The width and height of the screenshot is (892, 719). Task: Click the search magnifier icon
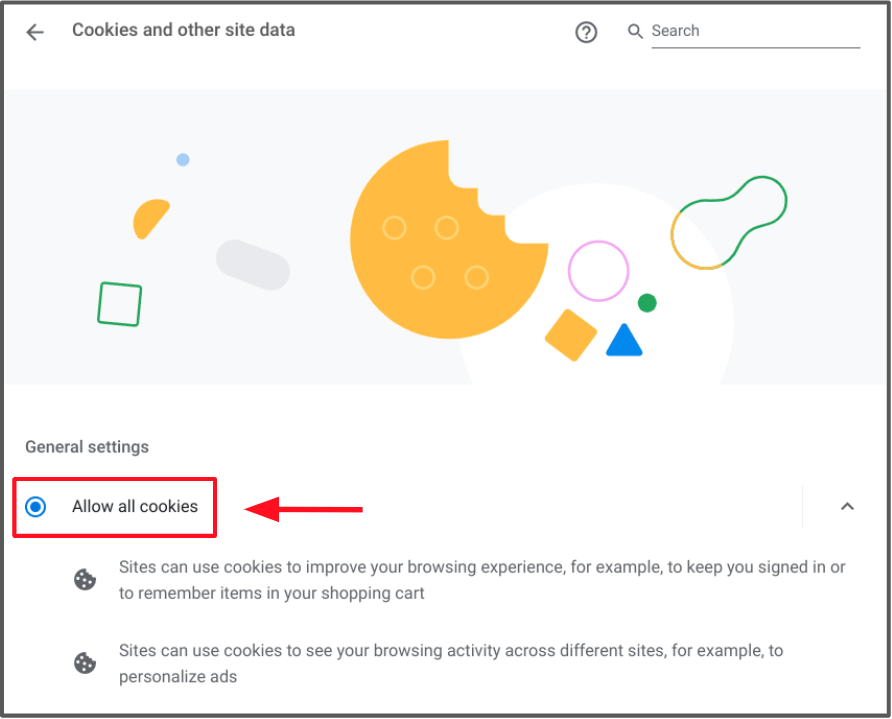click(x=635, y=31)
